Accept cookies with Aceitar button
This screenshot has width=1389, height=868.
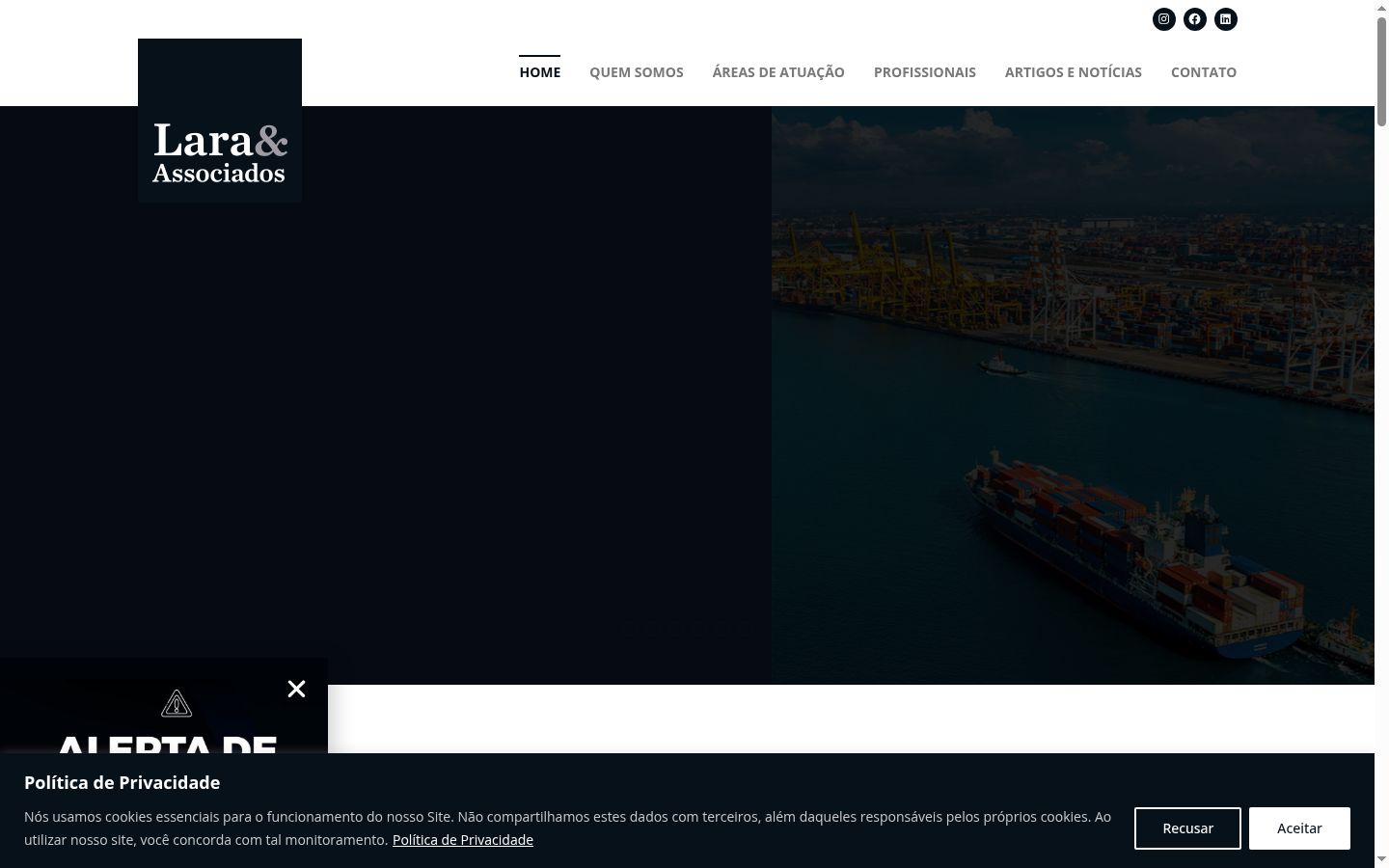coord(1299,828)
